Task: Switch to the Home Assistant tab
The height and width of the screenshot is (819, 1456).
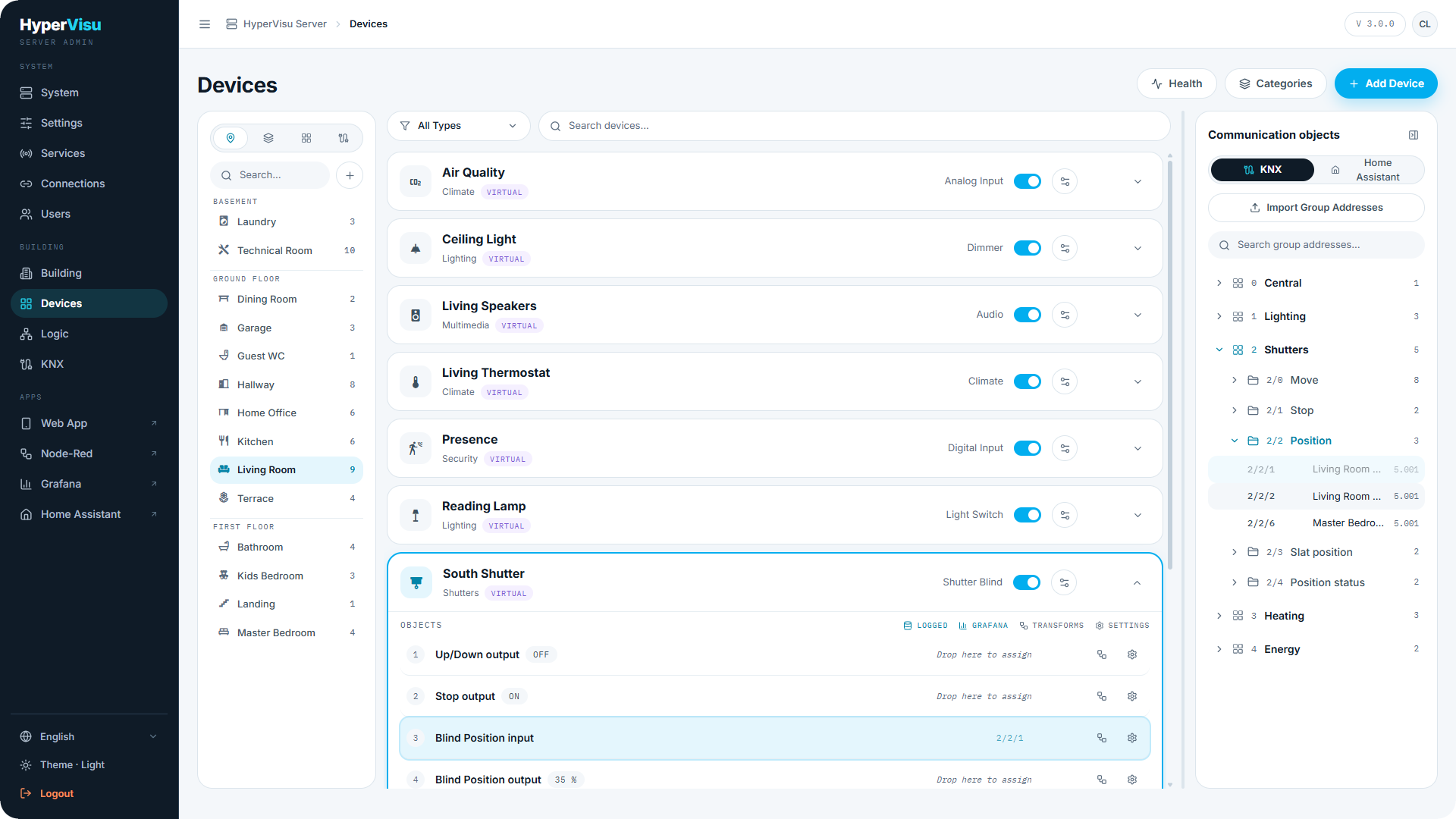Action: [x=1370, y=170]
